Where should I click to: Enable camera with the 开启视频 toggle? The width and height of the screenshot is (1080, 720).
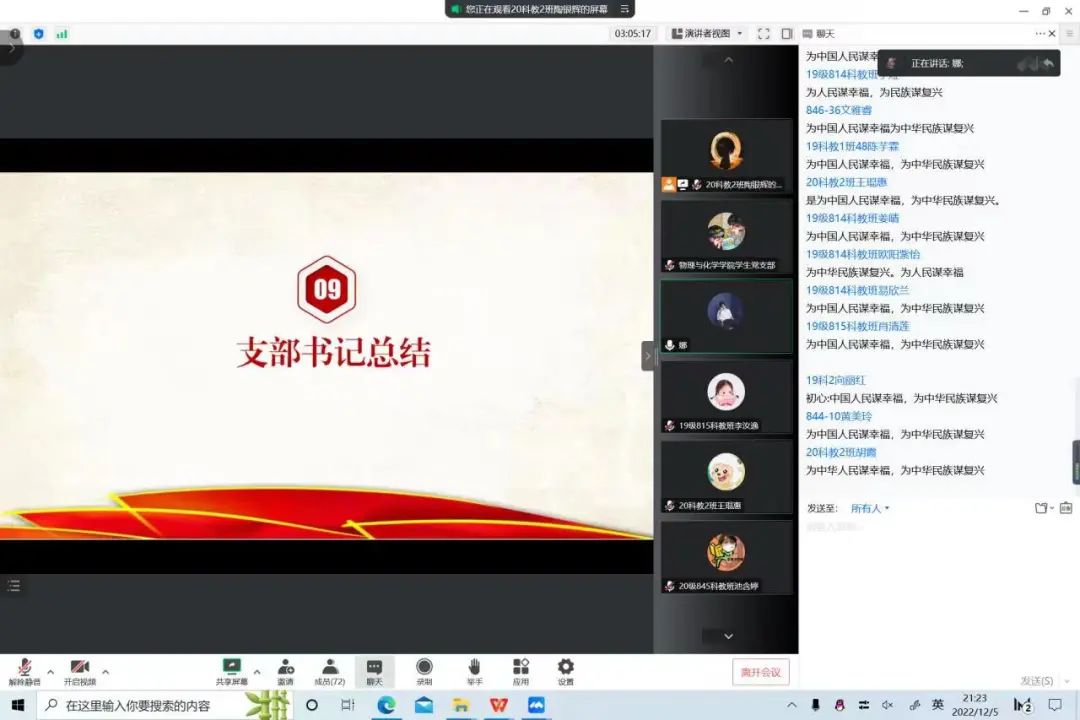click(80, 670)
